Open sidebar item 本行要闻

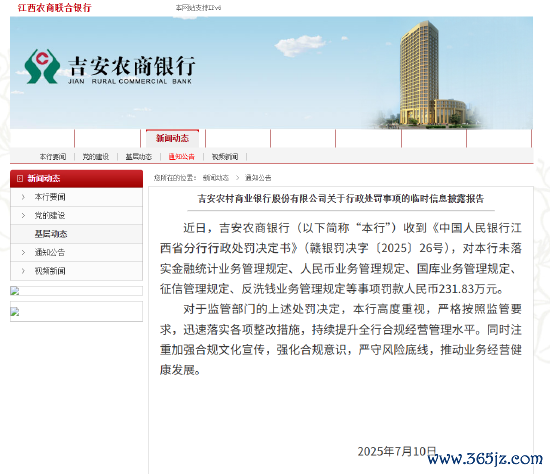coord(50,197)
